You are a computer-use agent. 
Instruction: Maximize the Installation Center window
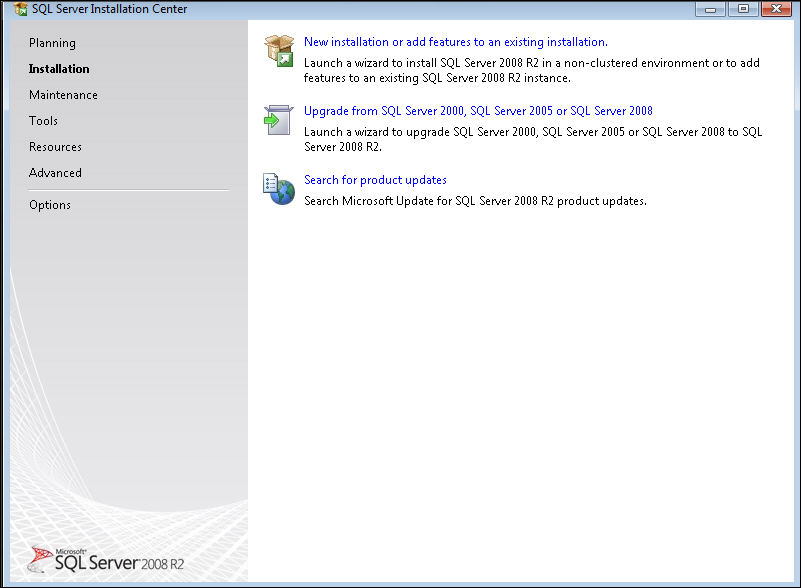pyautogui.click(x=742, y=9)
